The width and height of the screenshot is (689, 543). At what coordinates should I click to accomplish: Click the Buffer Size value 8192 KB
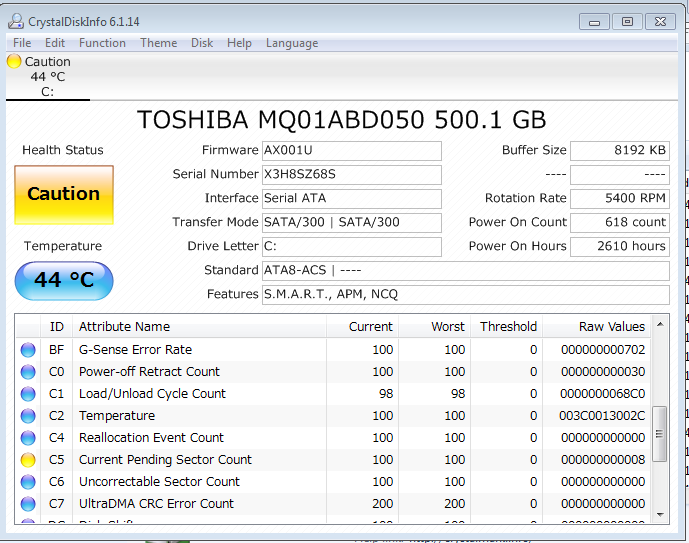pyautogui.click(x=620, y=151)
